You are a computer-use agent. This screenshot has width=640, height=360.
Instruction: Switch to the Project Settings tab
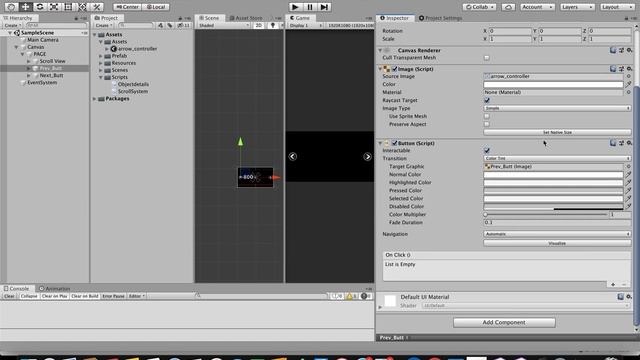[x=440, y=18]
